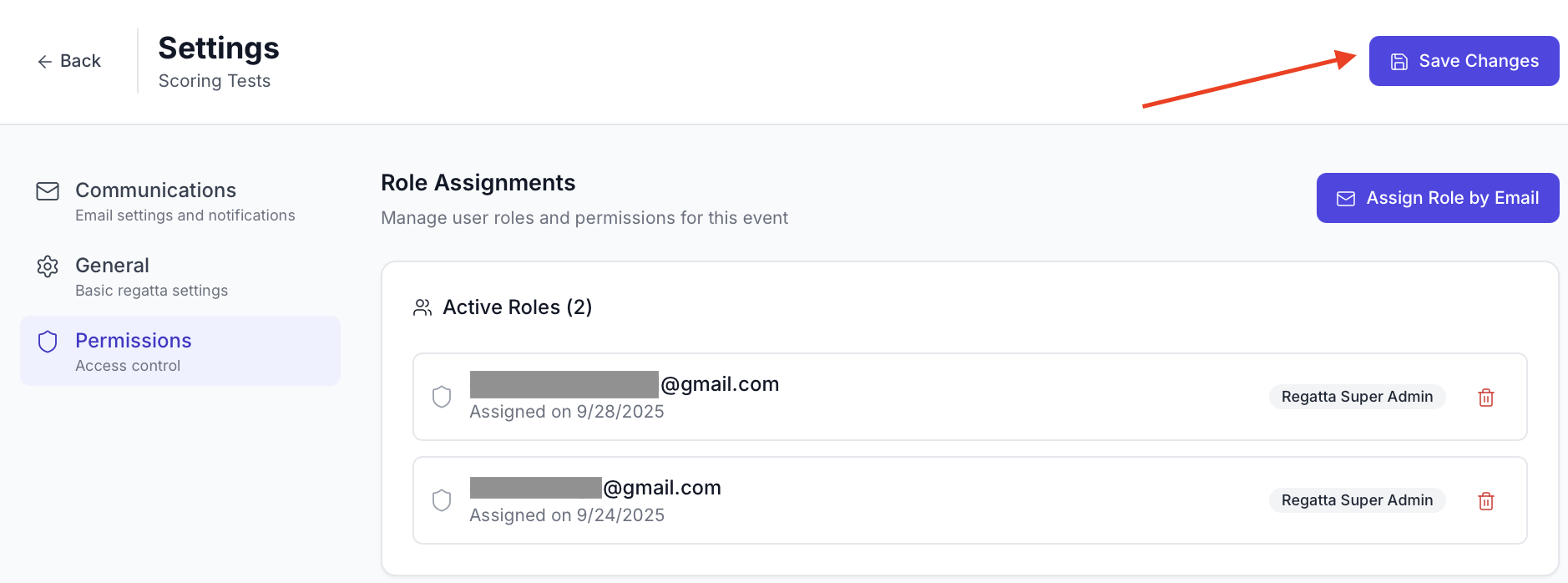Select the email address on the second role card
Viewport: 1568px width, 583px height.
(x=595, y=487)
